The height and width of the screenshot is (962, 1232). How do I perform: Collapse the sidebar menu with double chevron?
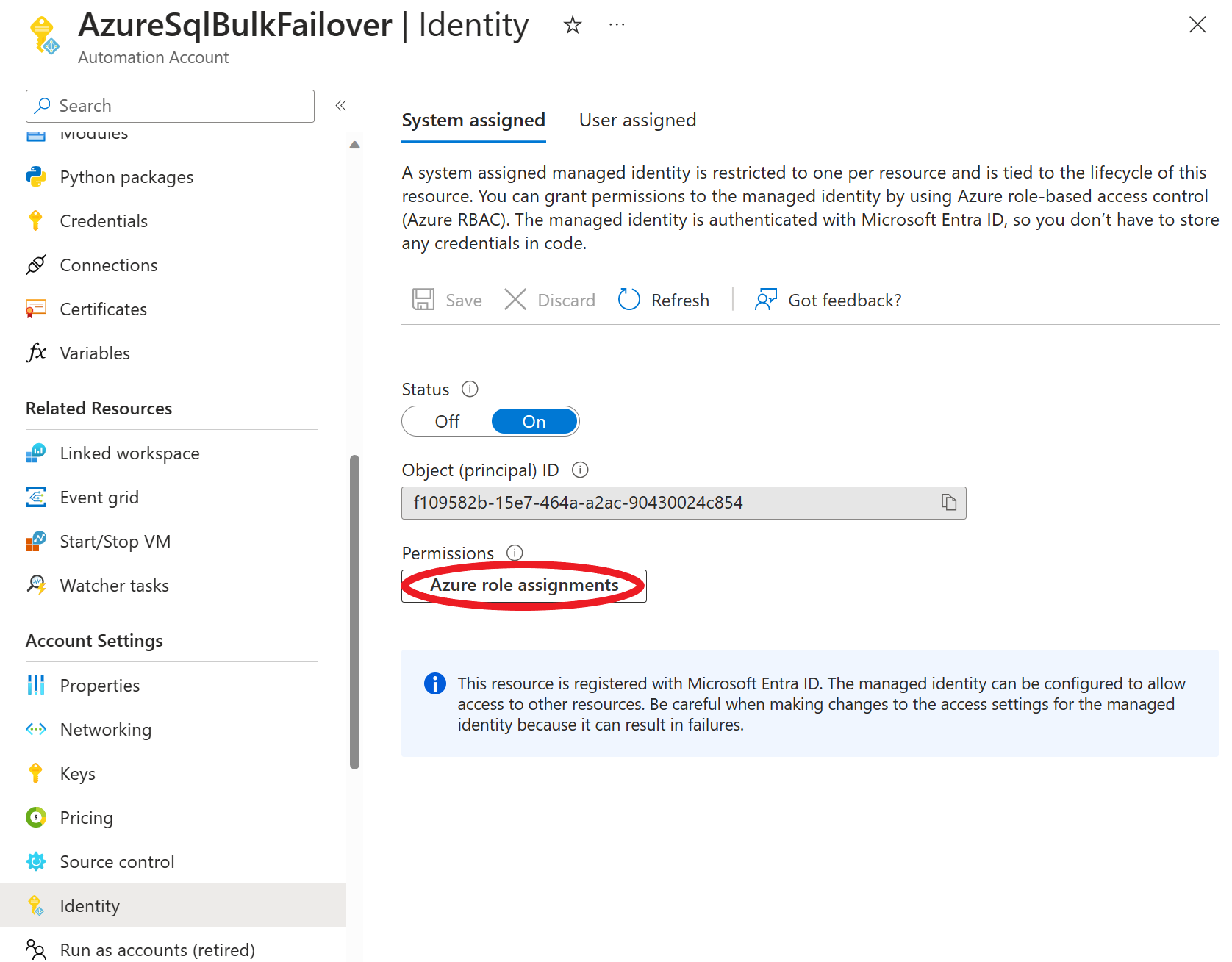click(x=340, y=106)
